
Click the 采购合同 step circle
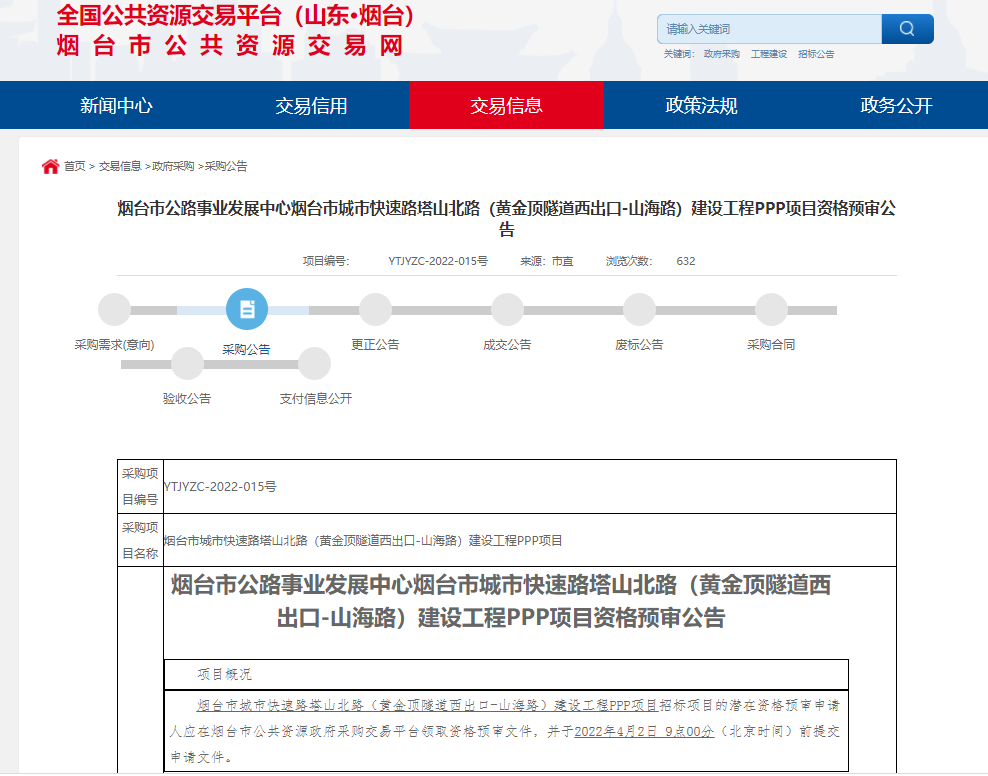771,310
